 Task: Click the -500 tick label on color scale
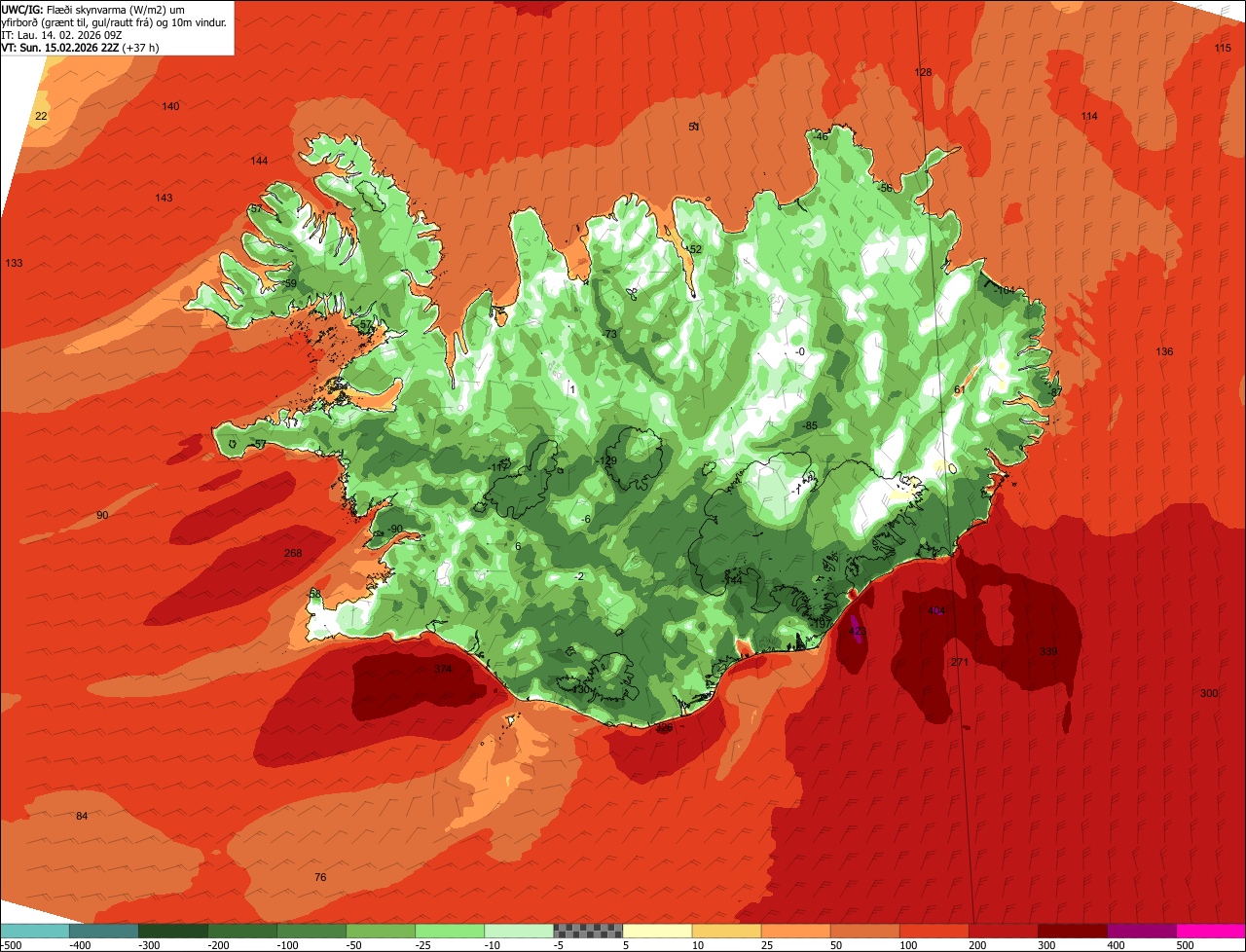pos(10,945)
